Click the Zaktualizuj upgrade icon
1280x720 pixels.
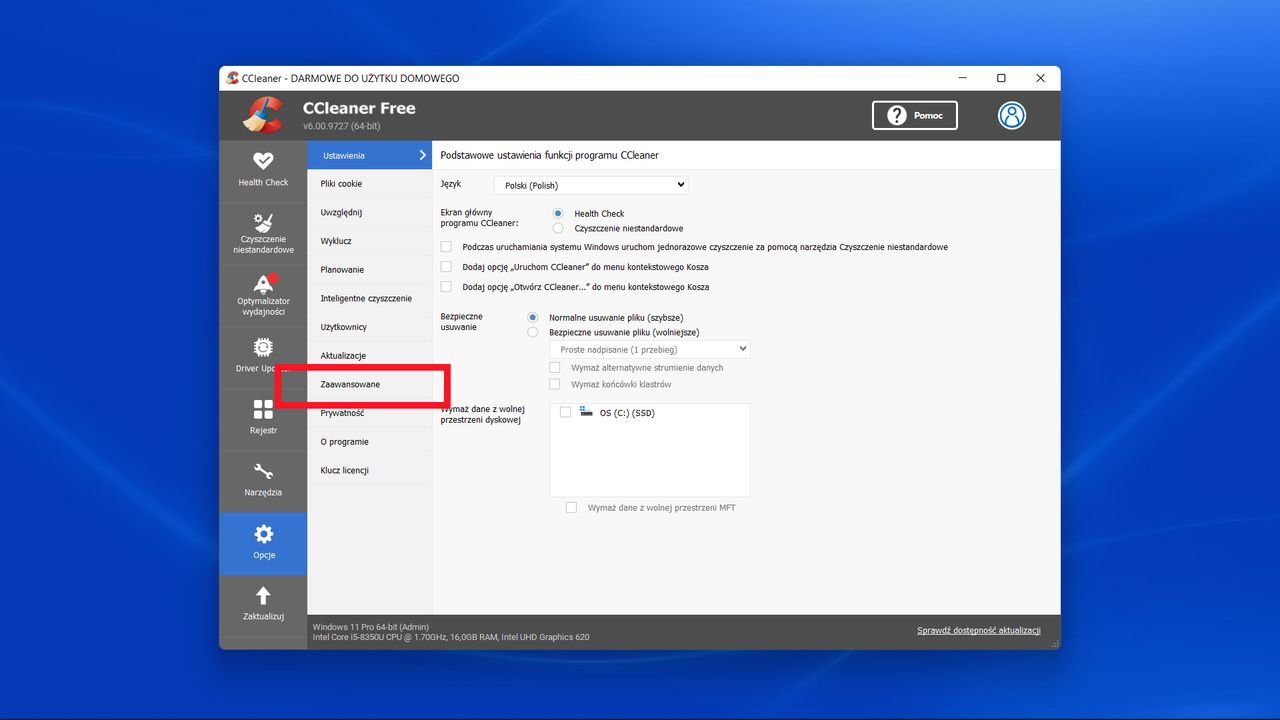point(263,604)
